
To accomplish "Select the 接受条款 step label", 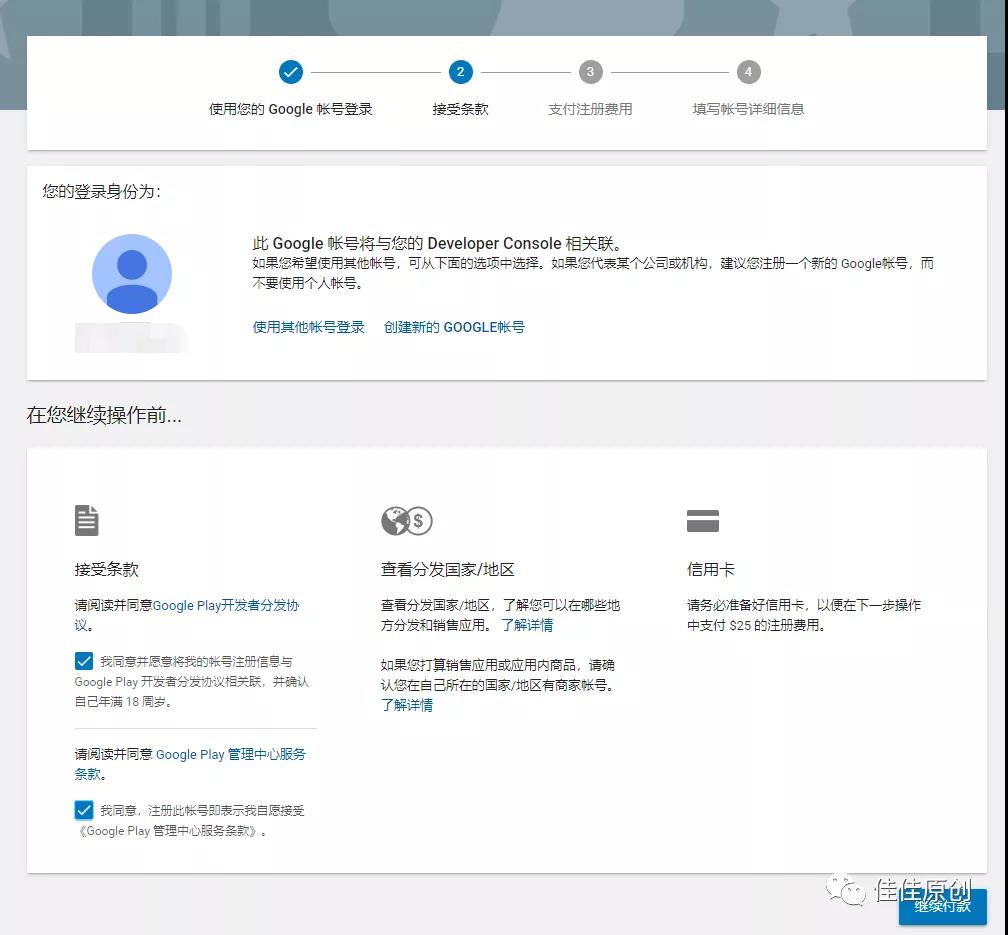I will 460,109.
